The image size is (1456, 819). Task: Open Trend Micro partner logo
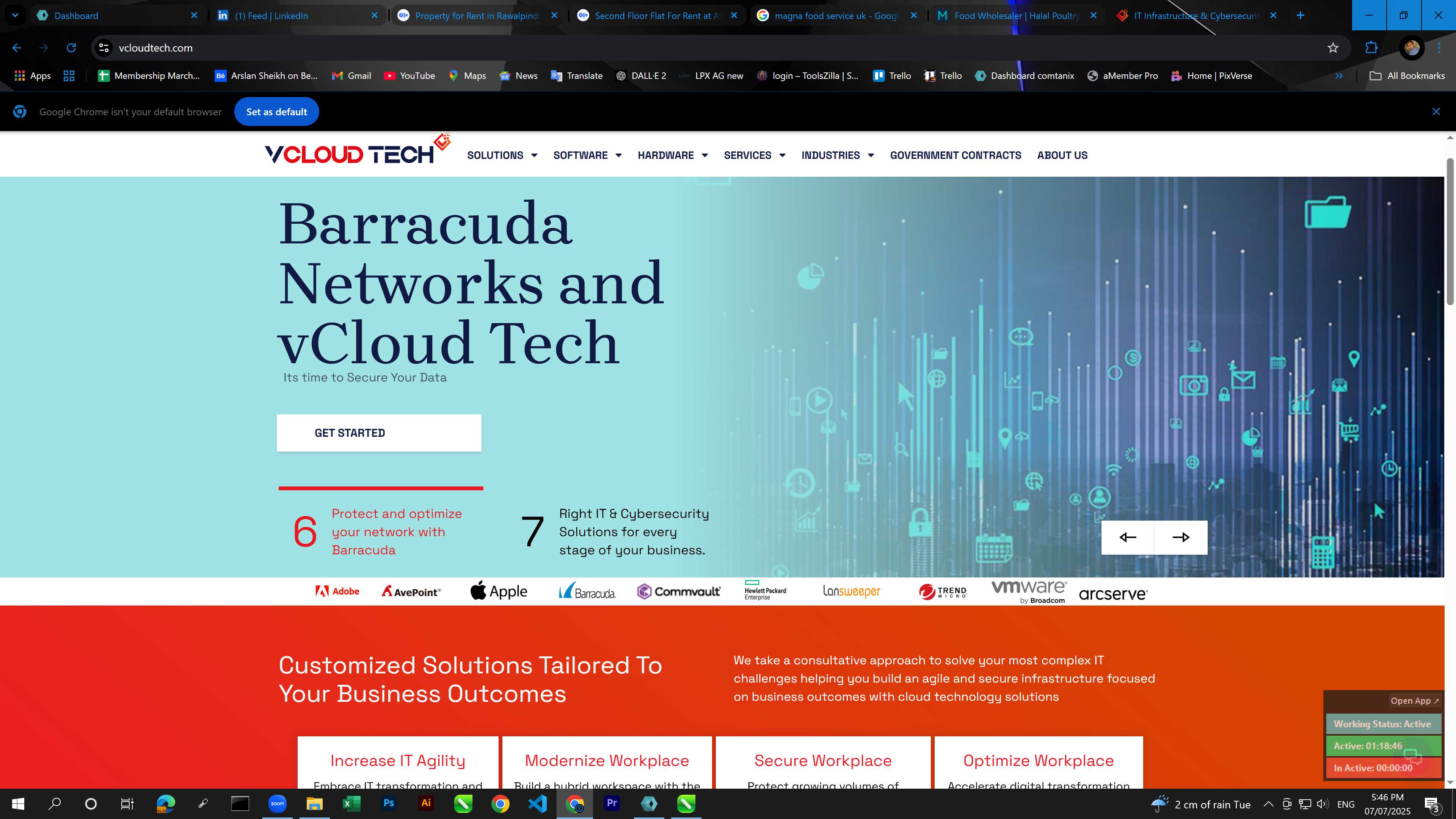click(x=943, y=592)
